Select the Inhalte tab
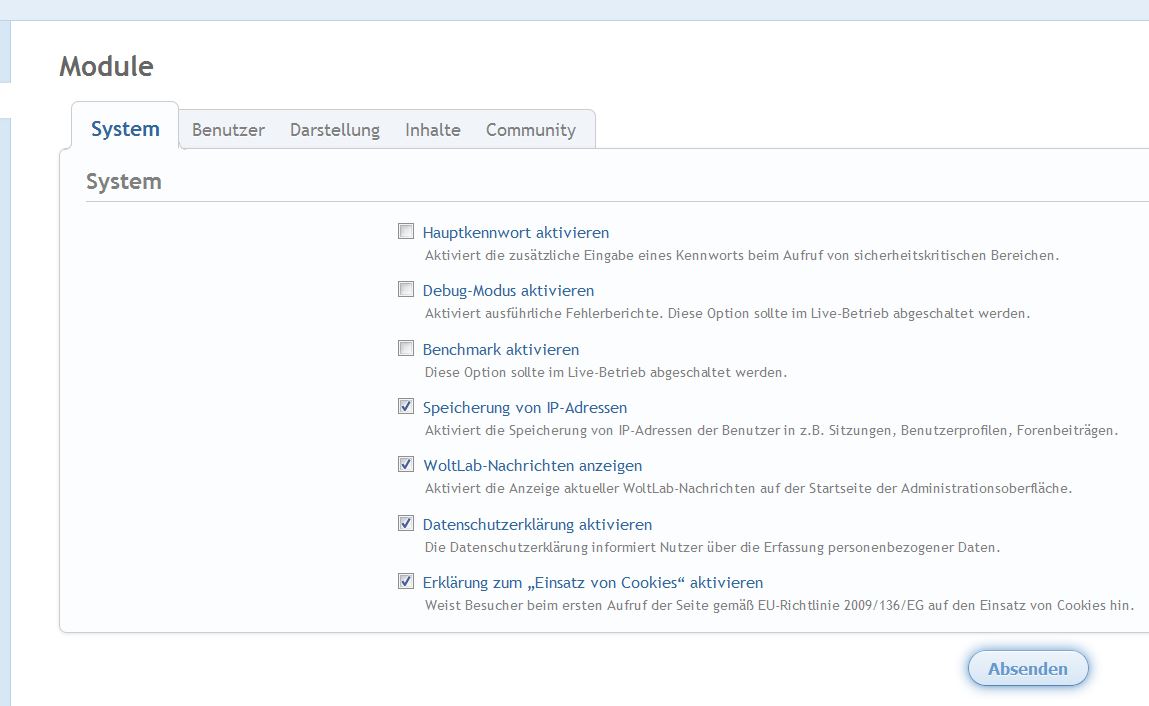 [x=433, y=130]
